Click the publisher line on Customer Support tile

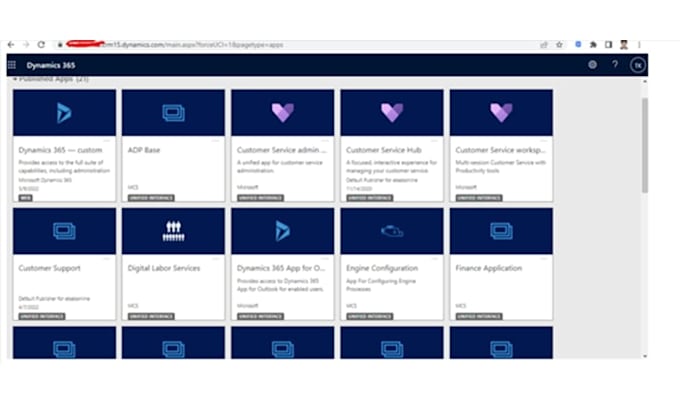tap(54, 299)
